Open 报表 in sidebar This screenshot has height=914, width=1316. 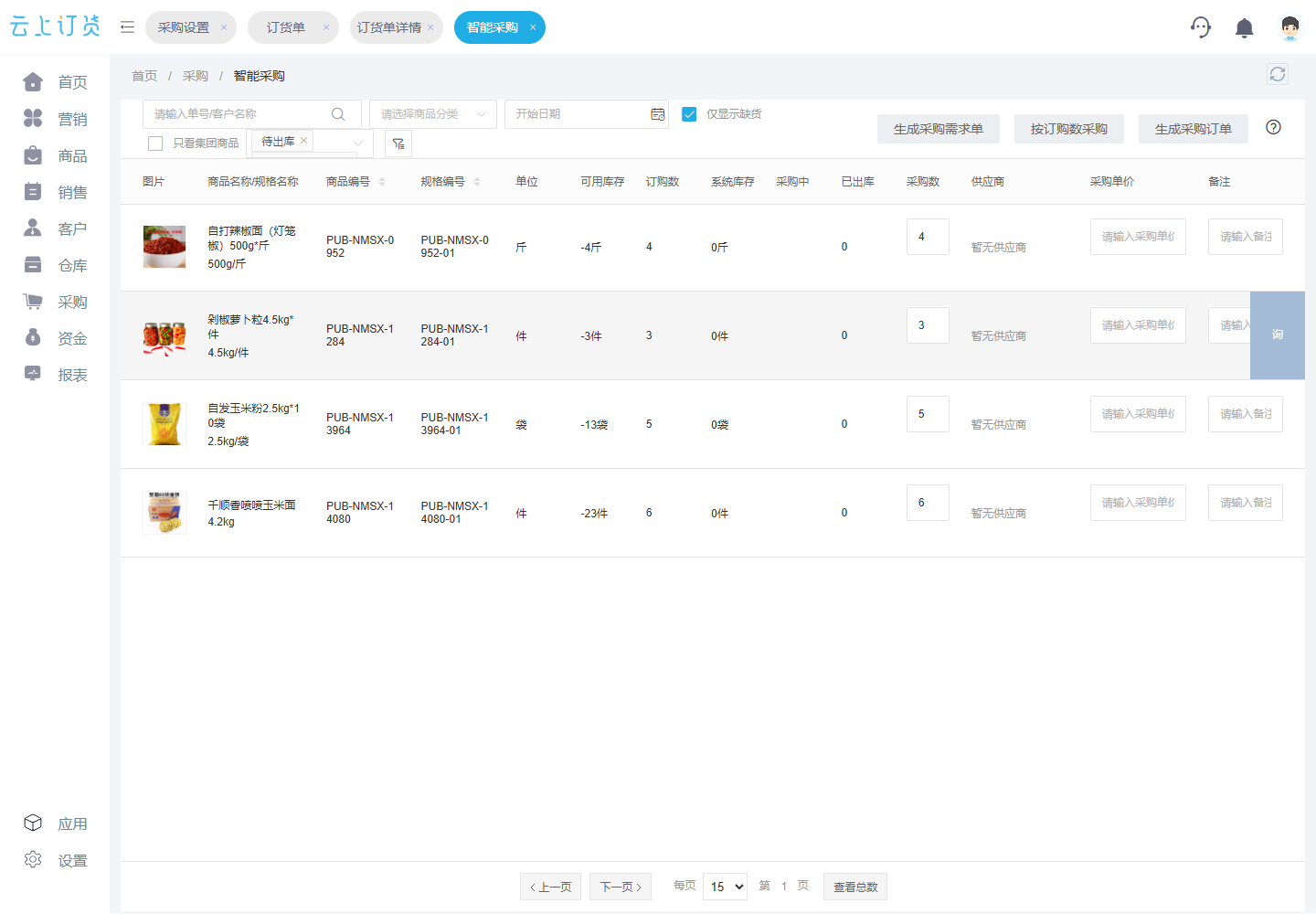[55, 375]
